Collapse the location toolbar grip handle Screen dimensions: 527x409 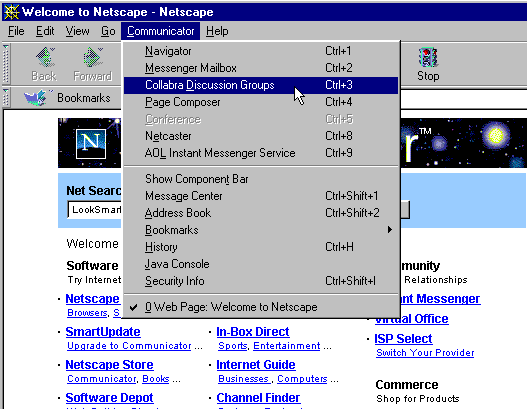6,98
